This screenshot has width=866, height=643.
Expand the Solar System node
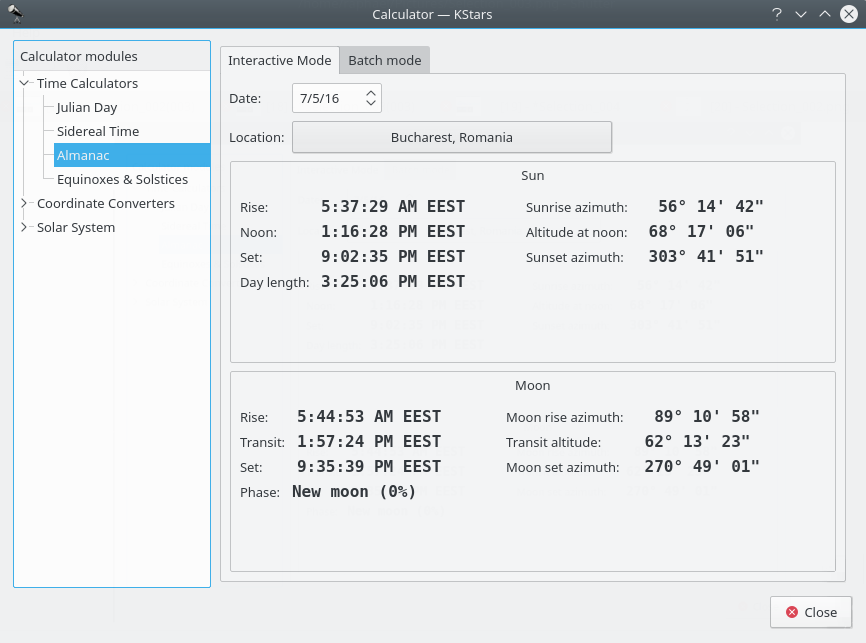pyautogui.click(x=25, y=228)
